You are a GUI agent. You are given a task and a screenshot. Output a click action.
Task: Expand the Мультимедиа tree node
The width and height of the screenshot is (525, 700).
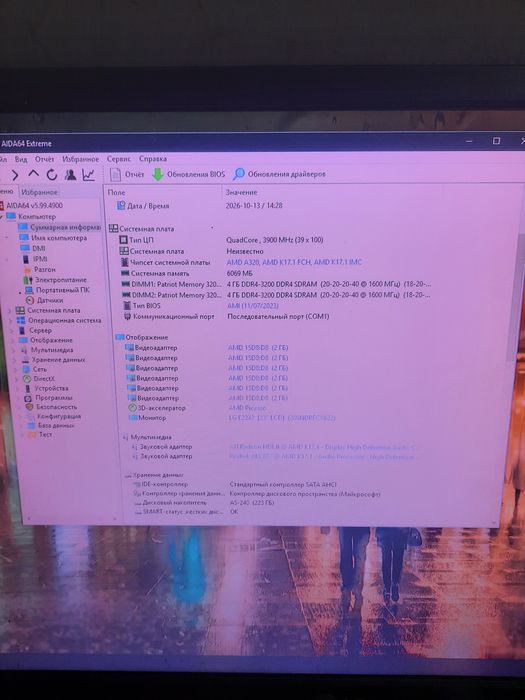(14, 350)
